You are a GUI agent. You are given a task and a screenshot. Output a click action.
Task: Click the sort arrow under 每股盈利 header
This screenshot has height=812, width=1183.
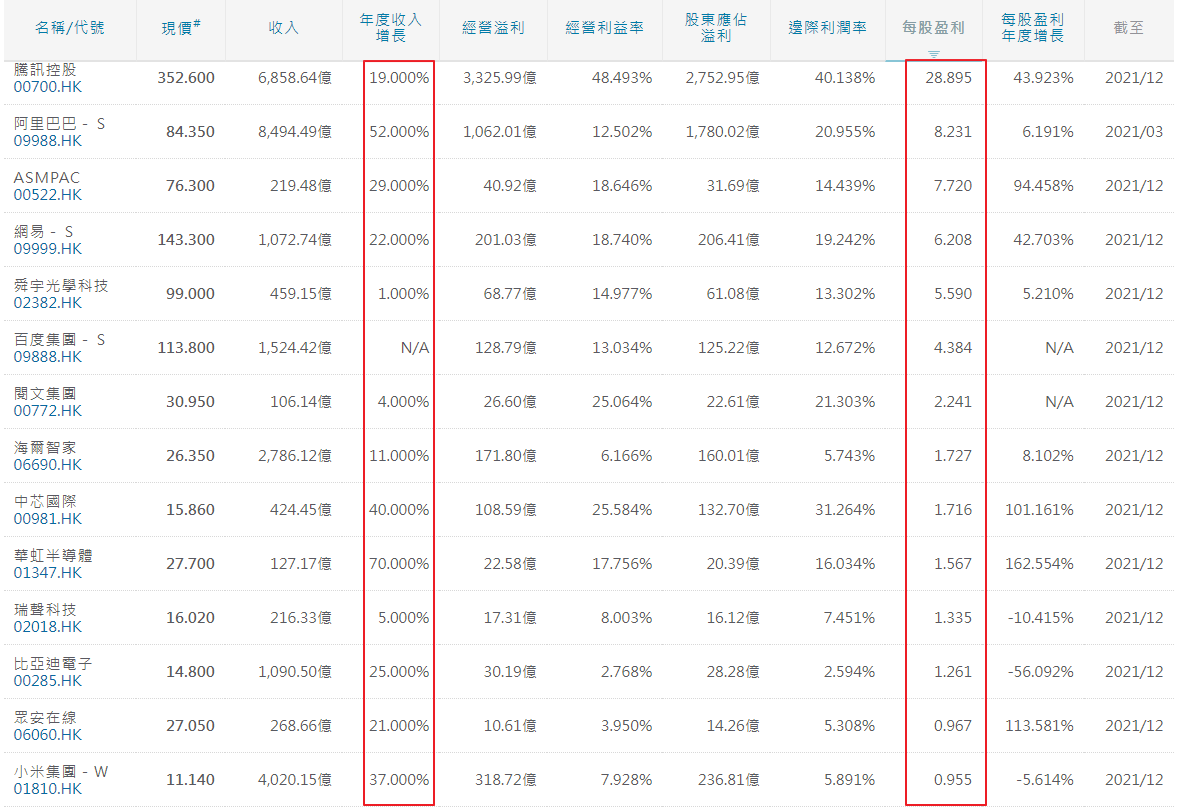[934, 54]
